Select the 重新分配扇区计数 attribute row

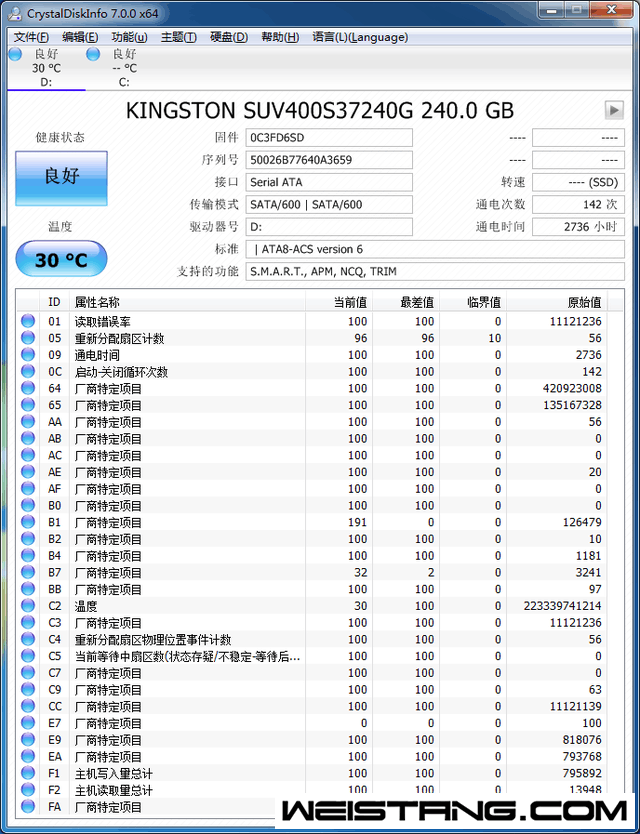(x=312, y=338)
